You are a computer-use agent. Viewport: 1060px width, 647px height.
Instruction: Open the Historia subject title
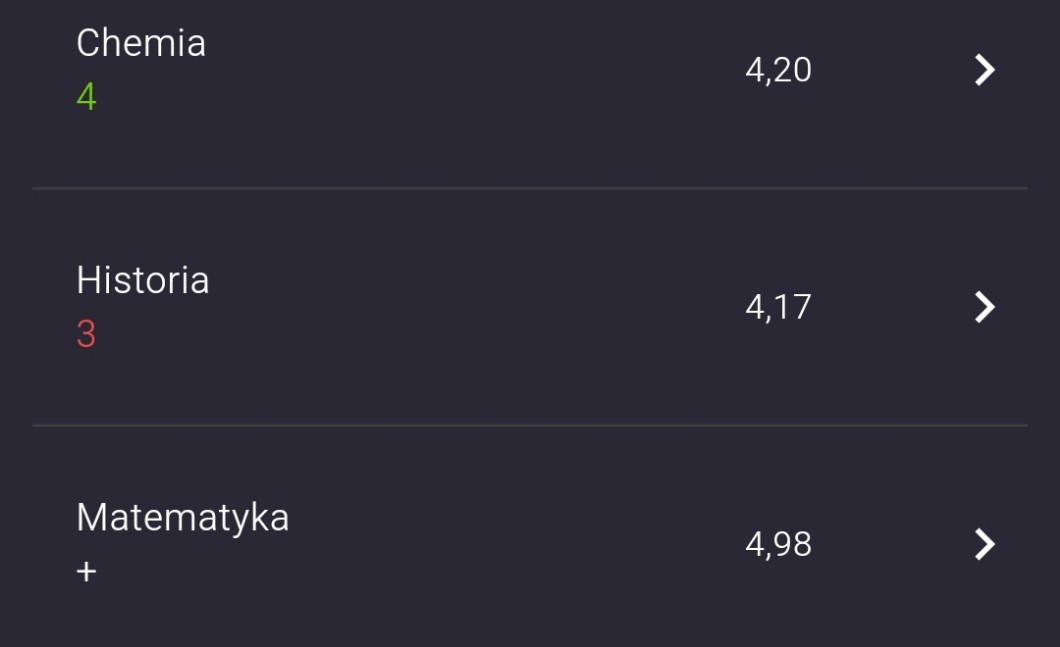(x=143, y=280)
